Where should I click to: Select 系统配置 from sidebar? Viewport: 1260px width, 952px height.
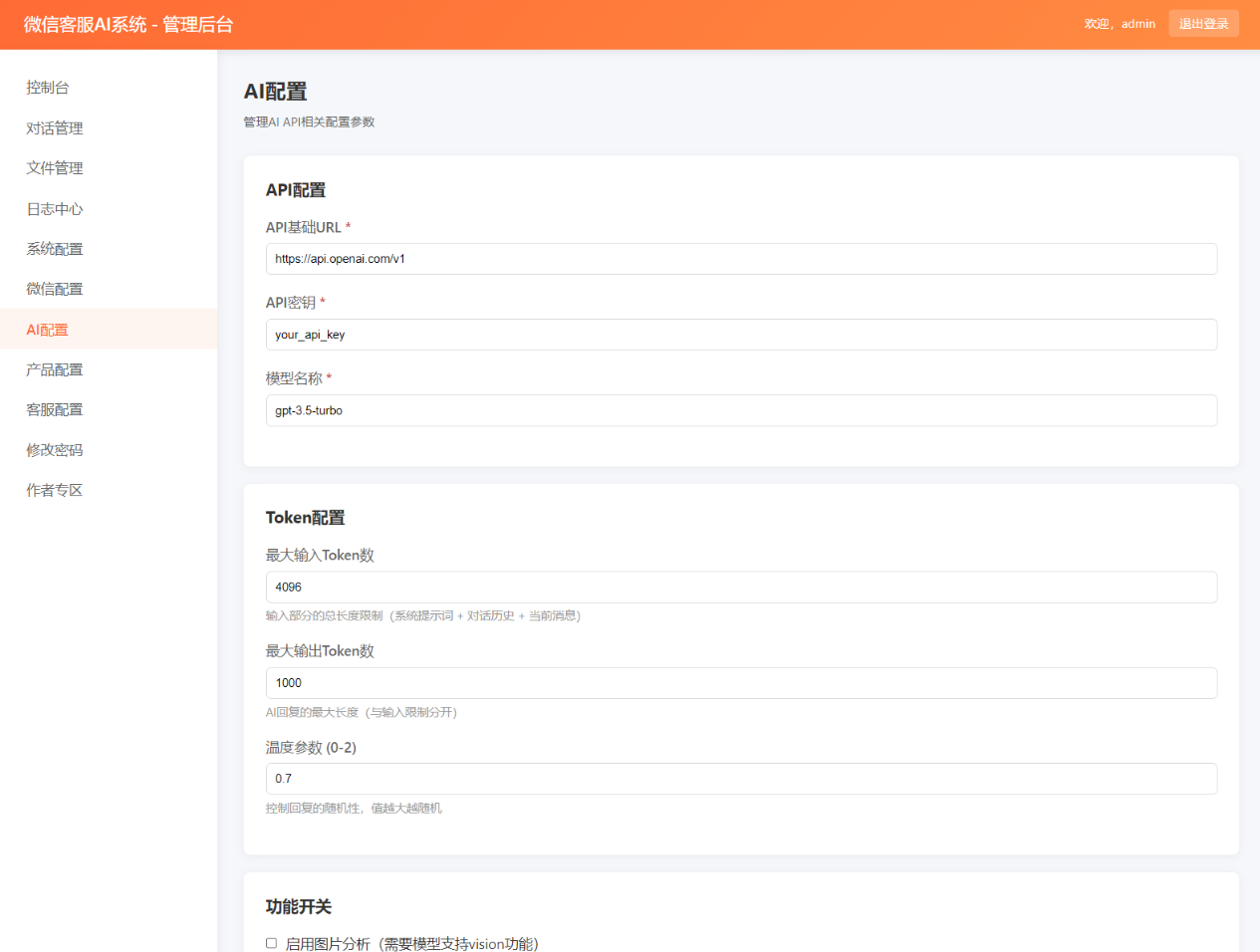click(x=55, y=249)
